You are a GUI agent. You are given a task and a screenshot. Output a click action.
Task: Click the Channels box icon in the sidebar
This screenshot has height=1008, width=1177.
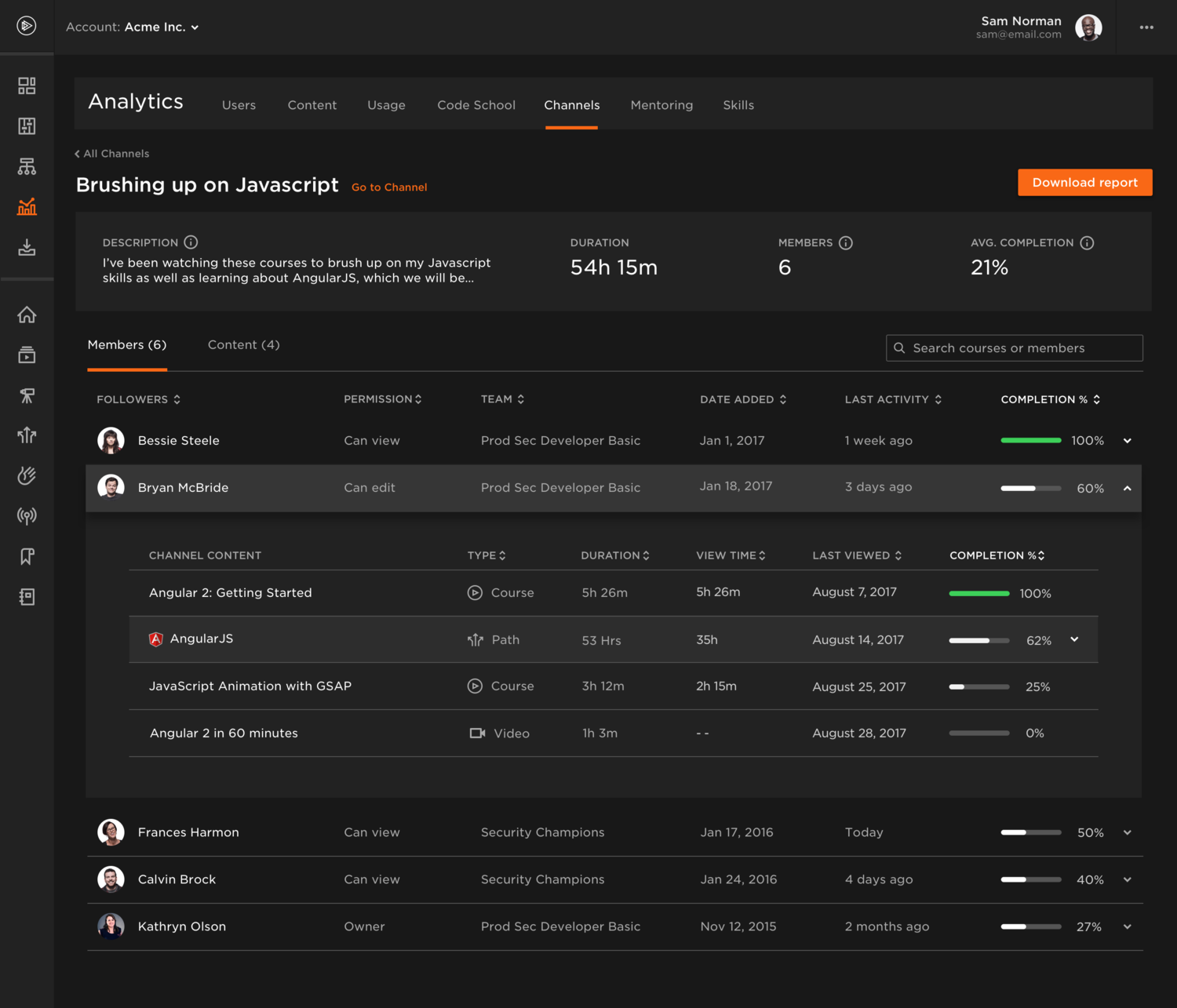pos(27,355)
